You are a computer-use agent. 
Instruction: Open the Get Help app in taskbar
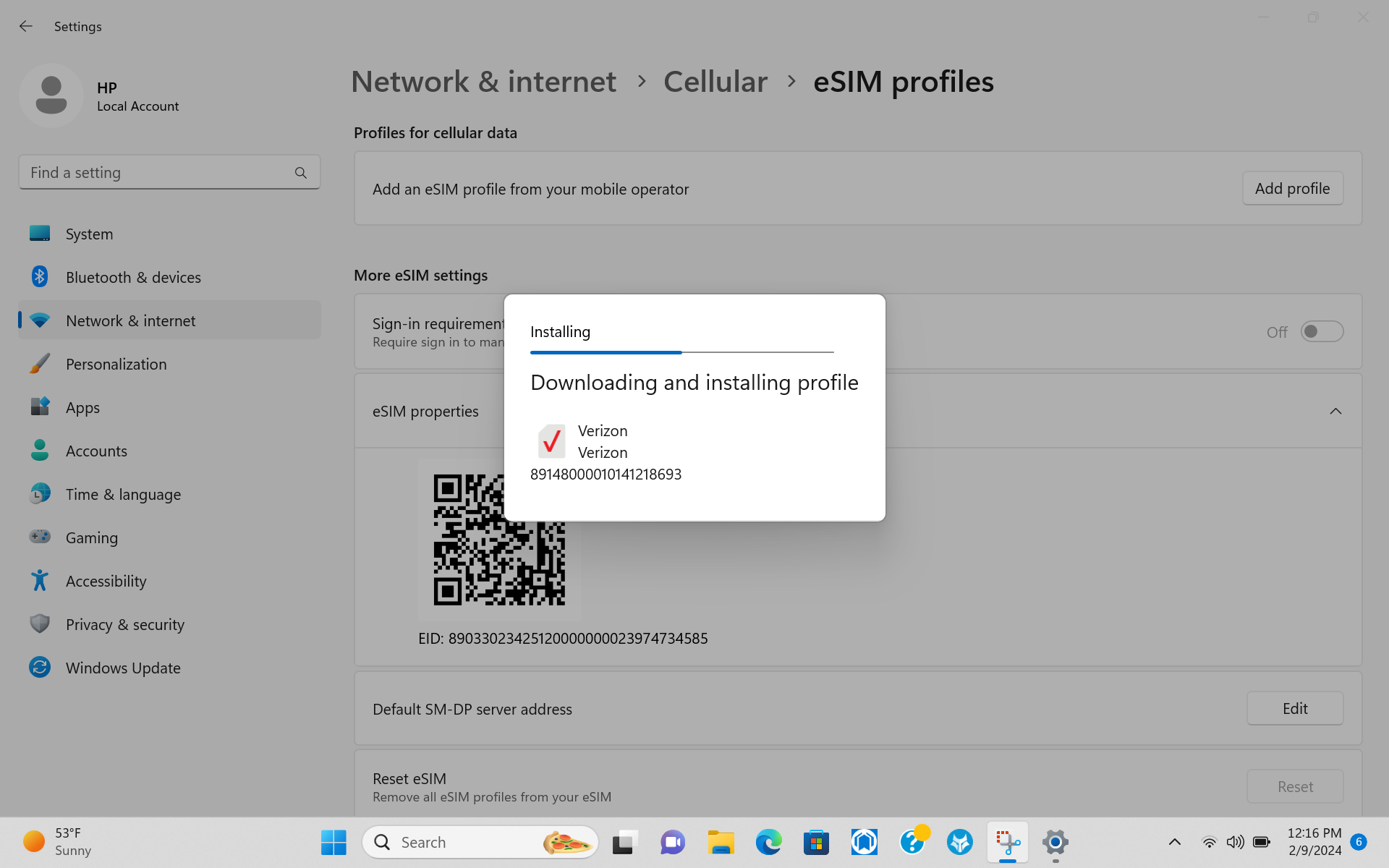pyautogui.click(x=912, y=842)
